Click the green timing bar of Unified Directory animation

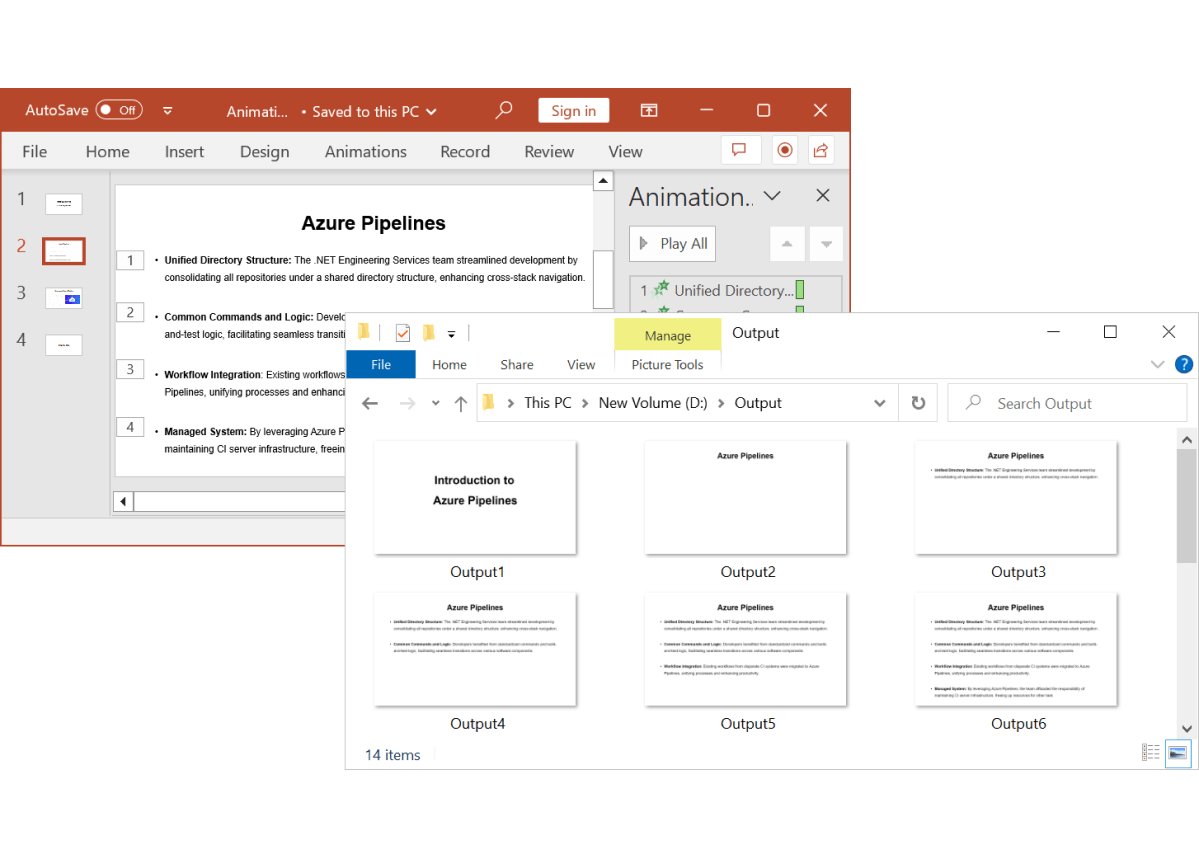pyautogui.click(x=800, y=290)
